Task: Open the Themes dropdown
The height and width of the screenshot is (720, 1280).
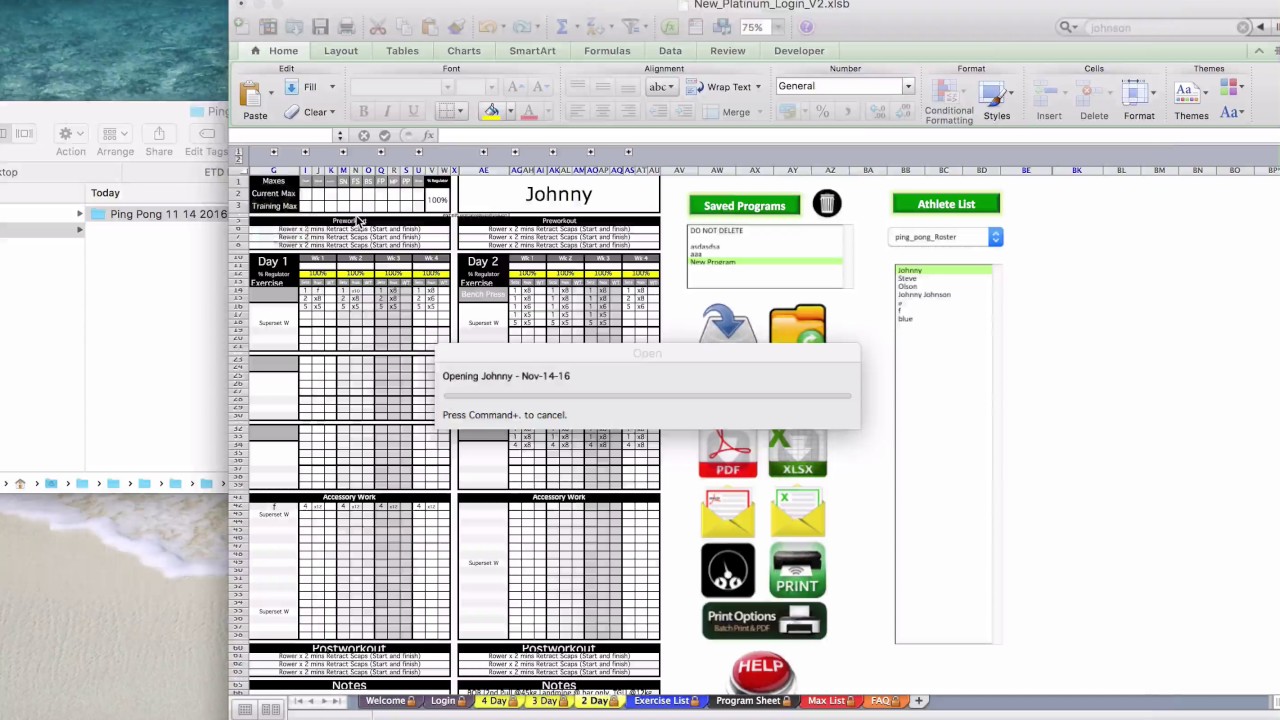Action: [x=1191, y=101]
